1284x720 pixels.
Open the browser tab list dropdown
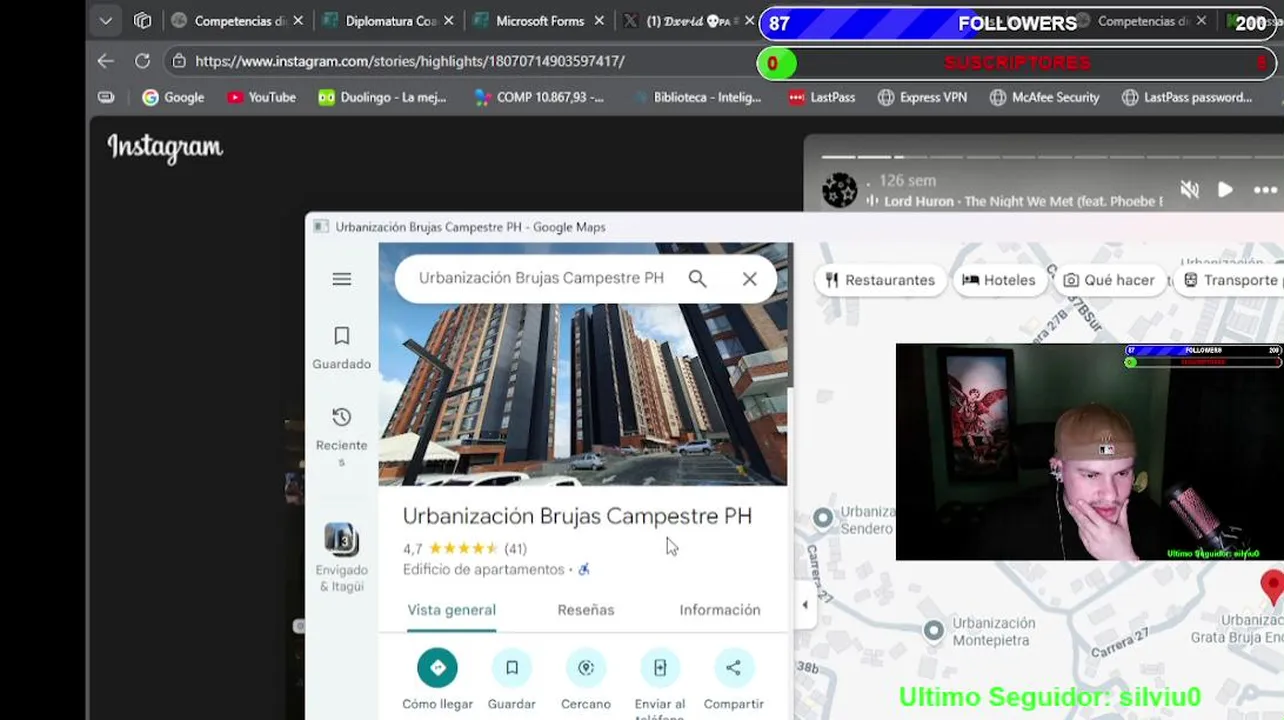pyautogui.click(x=105, y=20)
